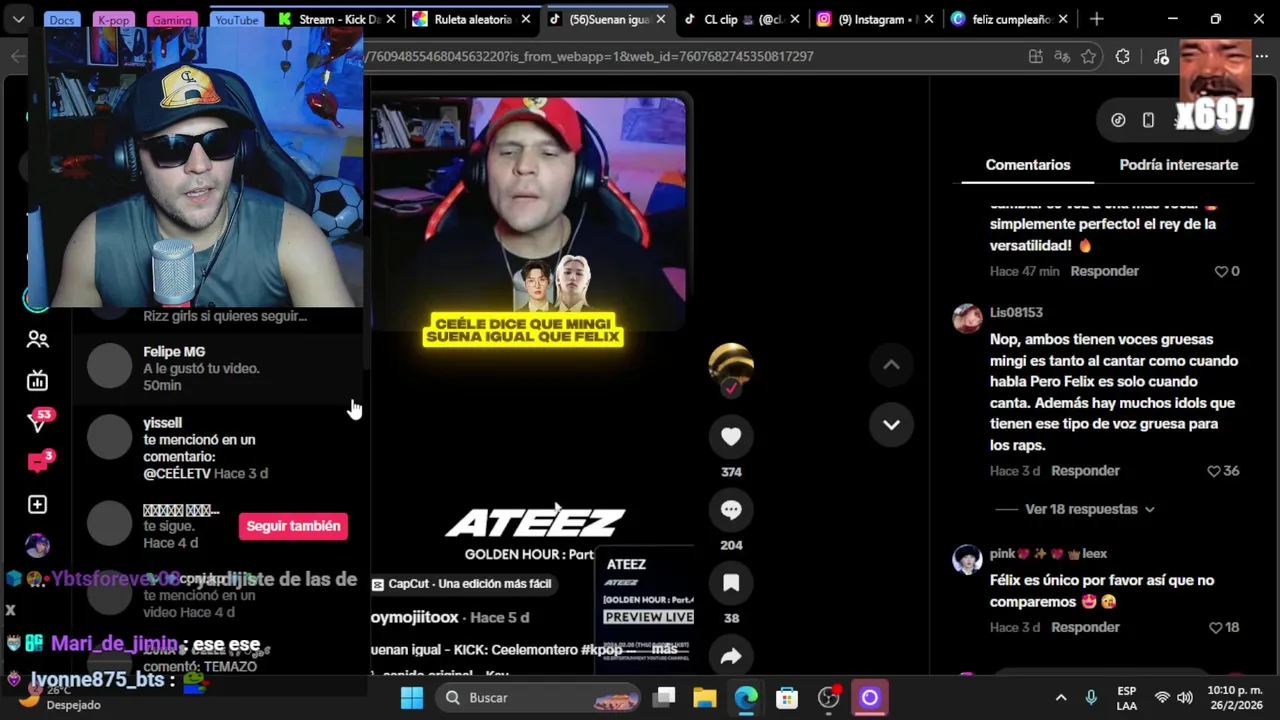This screenshot has width=1280, height=720.
Task: Expand the YouTube tab group
Action: (237, 20)
